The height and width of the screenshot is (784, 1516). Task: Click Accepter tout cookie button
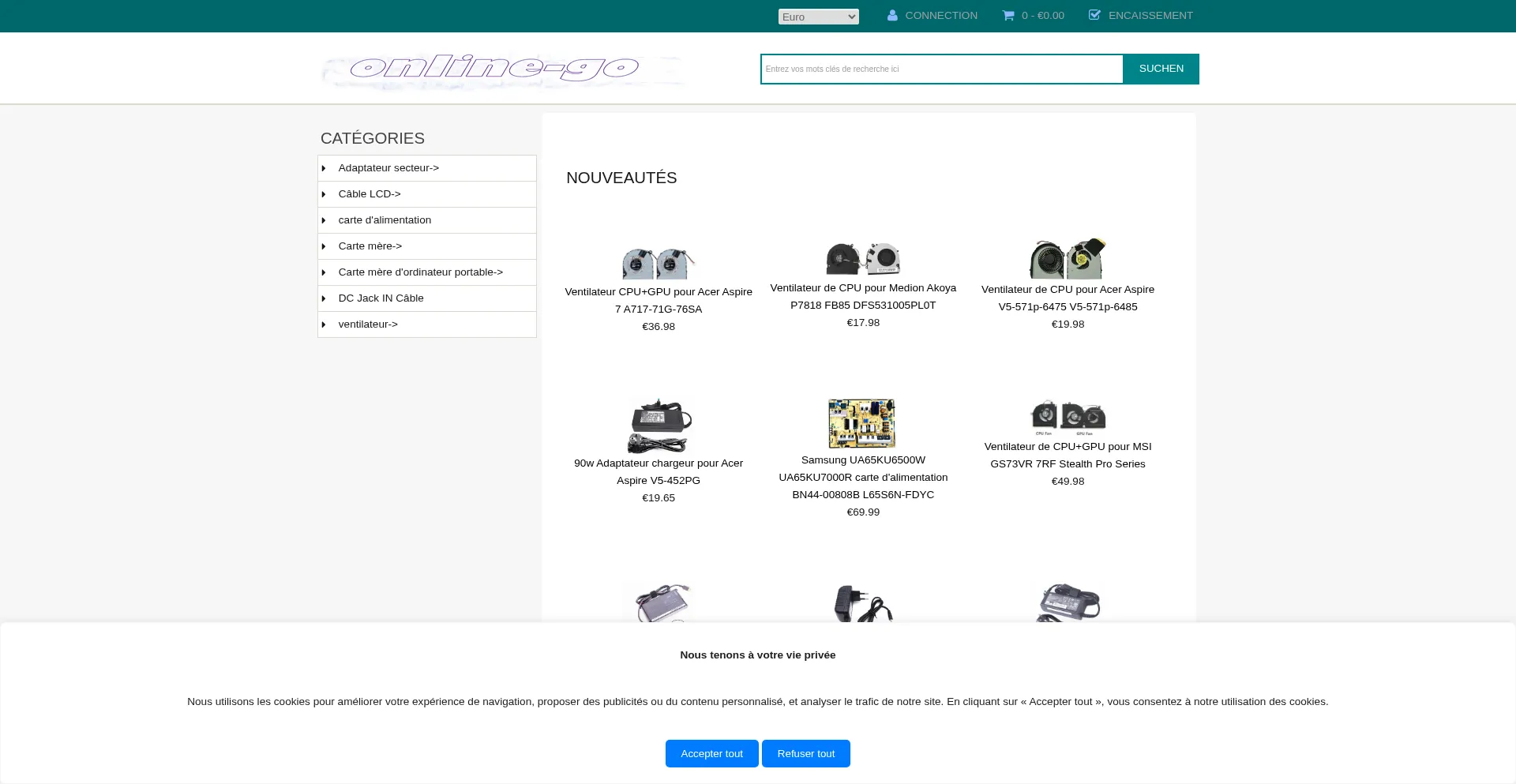(x=711, y=753)
